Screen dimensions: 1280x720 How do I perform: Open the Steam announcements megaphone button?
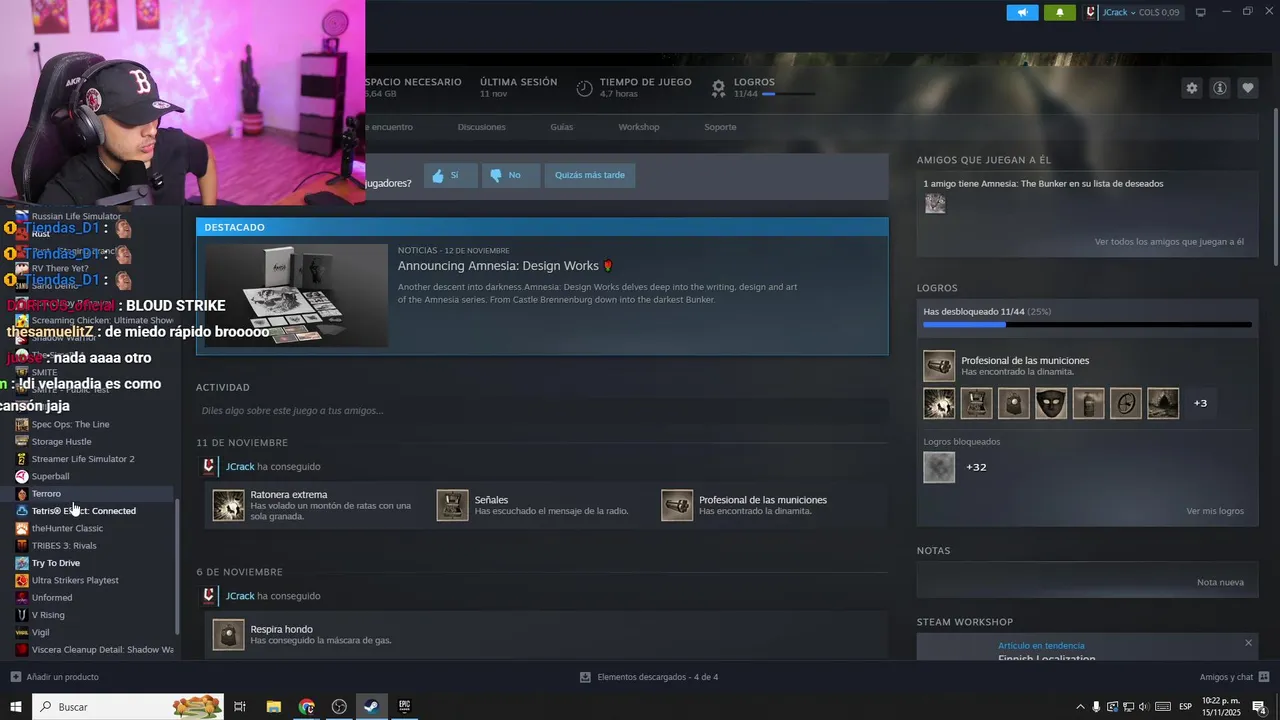tap(1022, 12)
